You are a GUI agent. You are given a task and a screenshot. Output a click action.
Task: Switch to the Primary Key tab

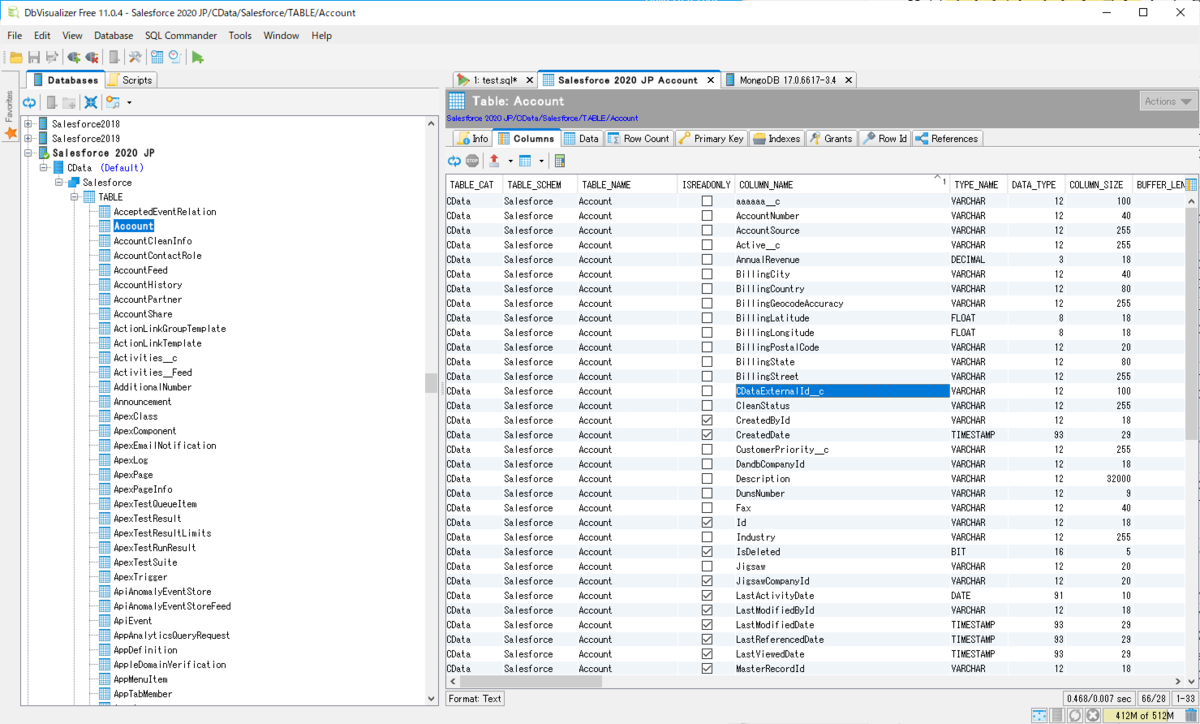click(711, 139)
